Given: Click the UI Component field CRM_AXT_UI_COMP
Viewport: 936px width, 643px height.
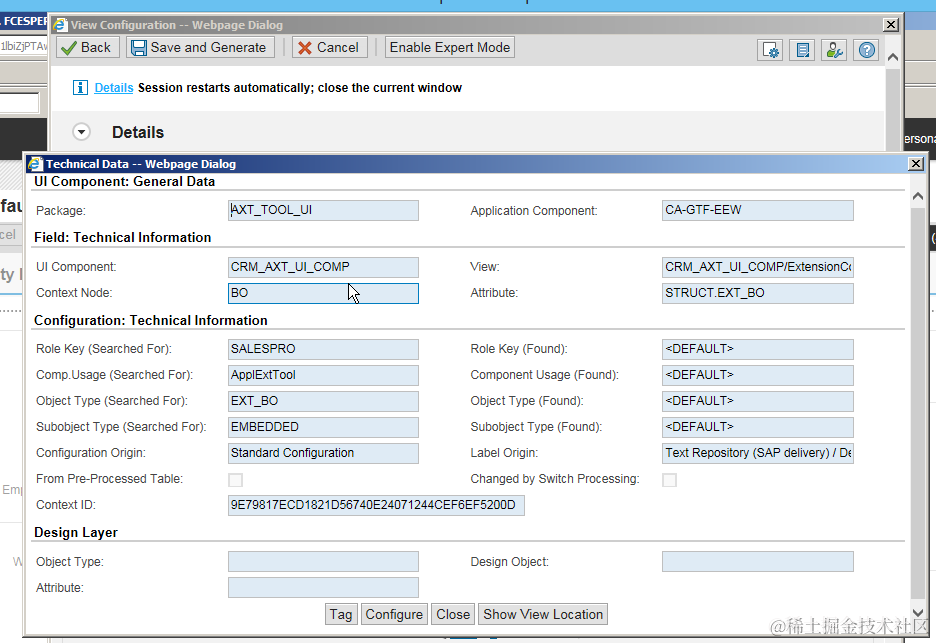Looking at the screenshot, I should click(x=323, y=267).
